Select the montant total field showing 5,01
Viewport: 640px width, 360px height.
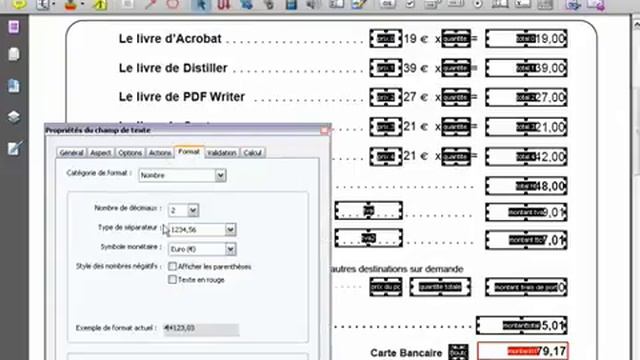522,325
